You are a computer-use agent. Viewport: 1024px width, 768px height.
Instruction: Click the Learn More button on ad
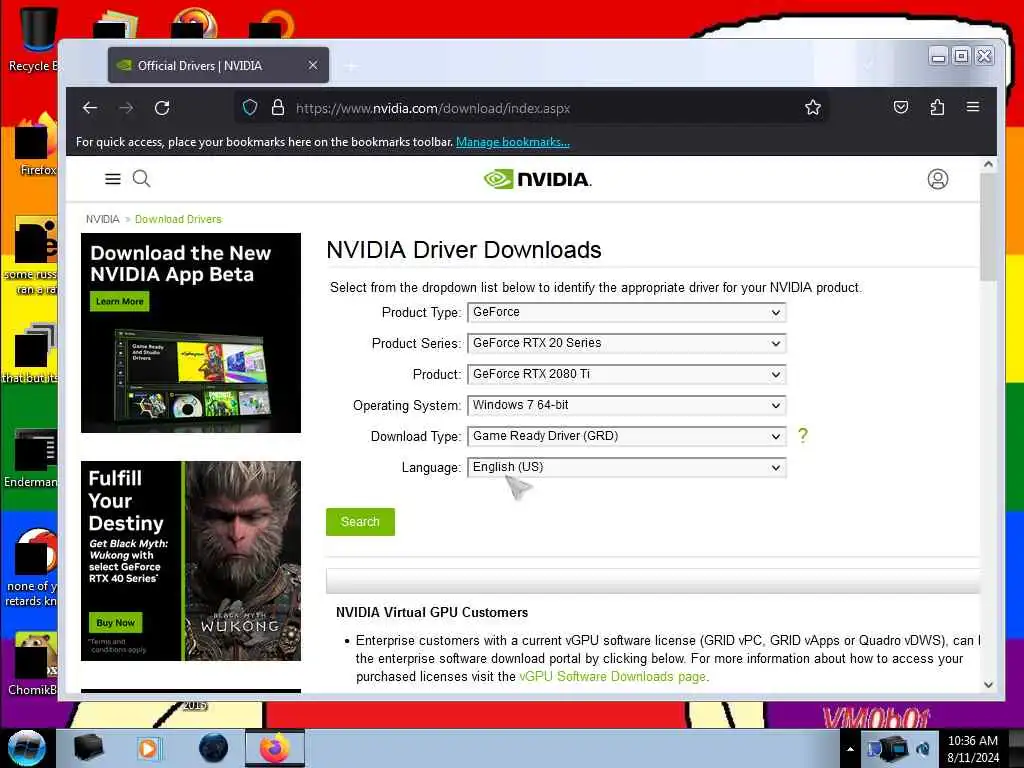point(120,301)
